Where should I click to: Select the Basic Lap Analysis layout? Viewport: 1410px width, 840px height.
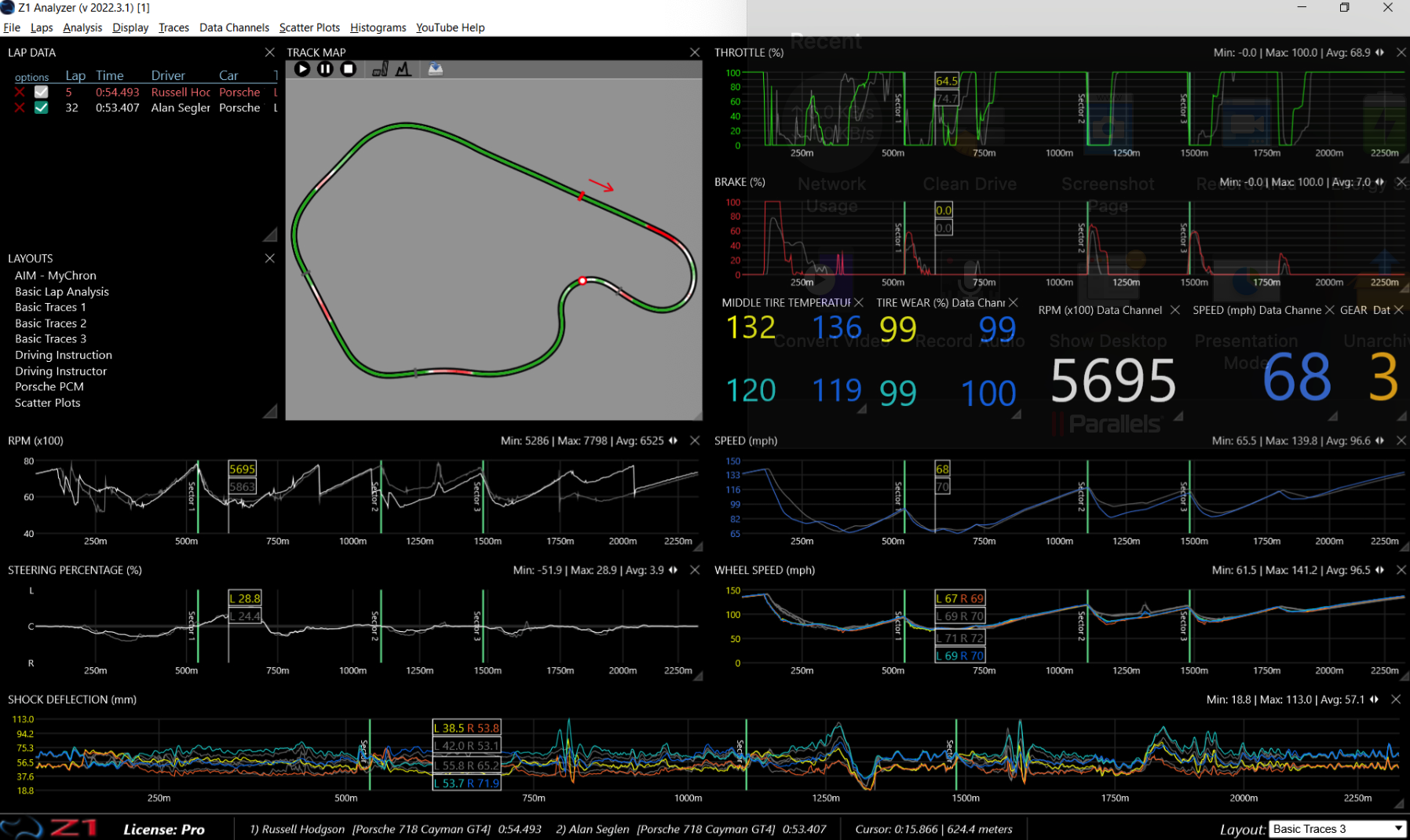click(x=62, y=291)
